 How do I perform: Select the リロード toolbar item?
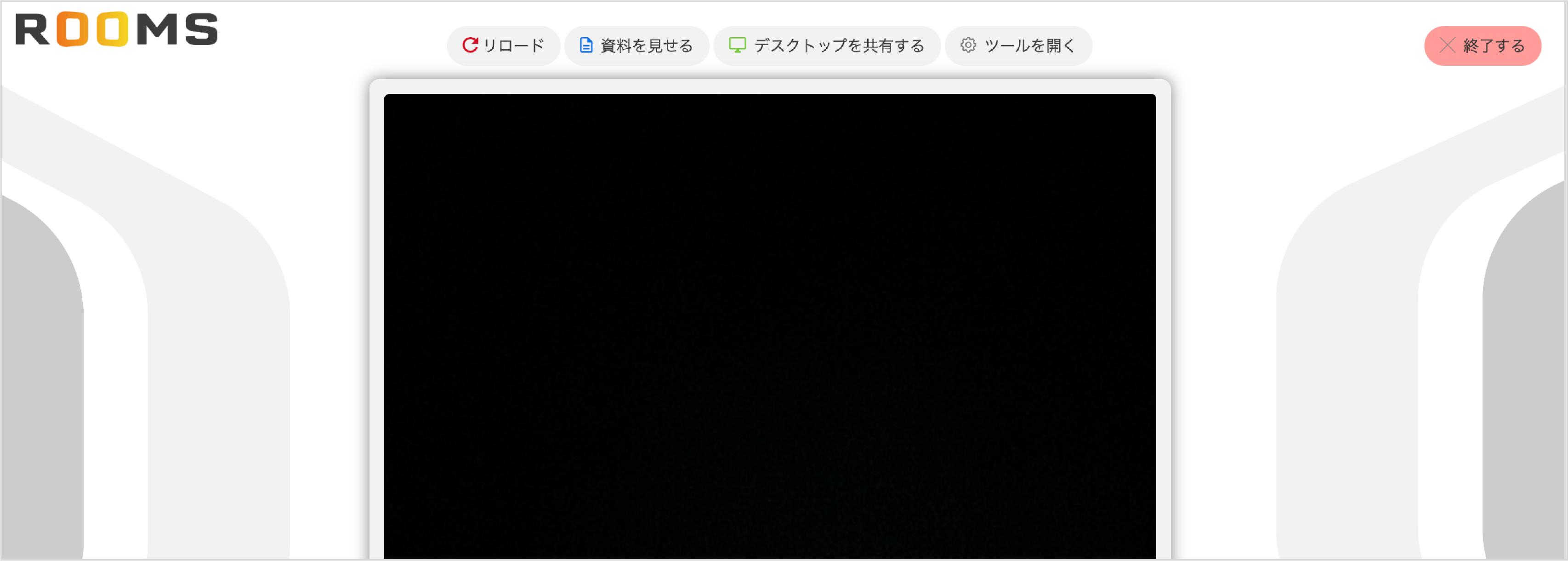tap(503, 45)
